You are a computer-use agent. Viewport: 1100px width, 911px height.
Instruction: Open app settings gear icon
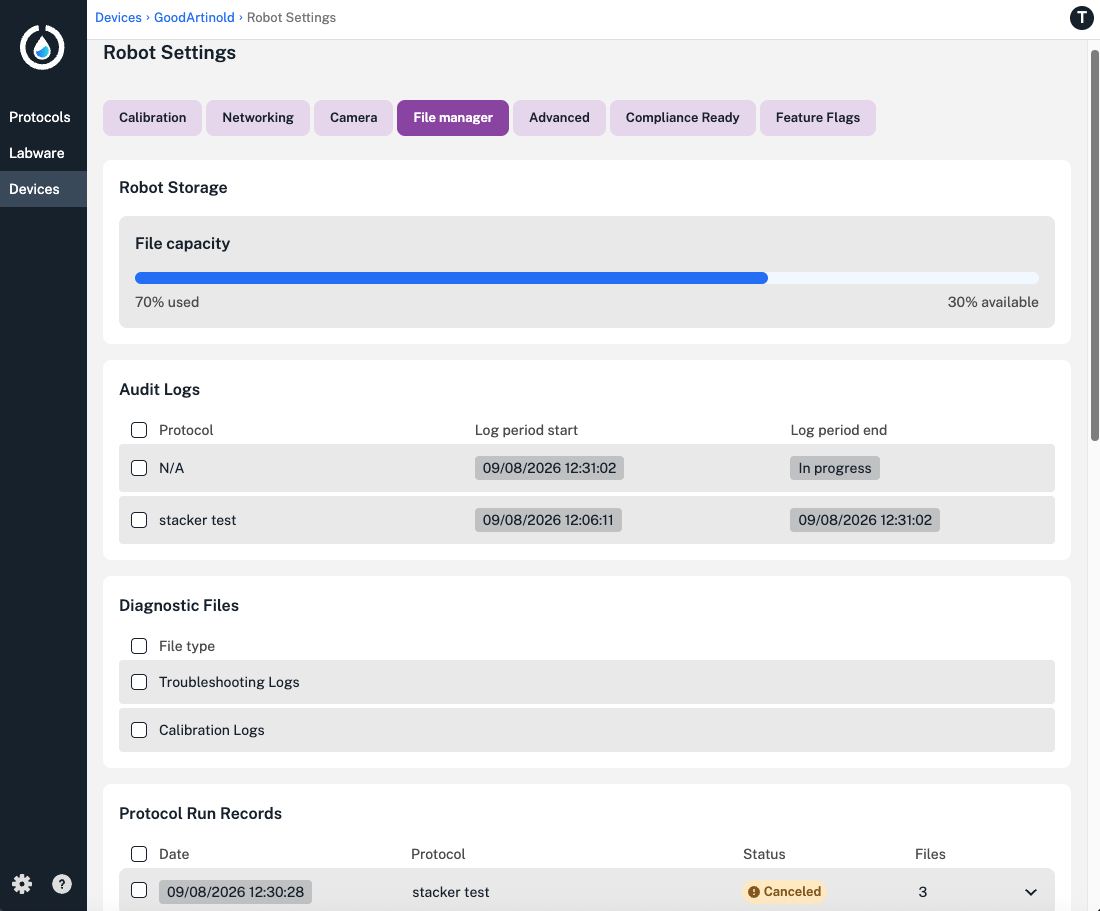(22, 884)
